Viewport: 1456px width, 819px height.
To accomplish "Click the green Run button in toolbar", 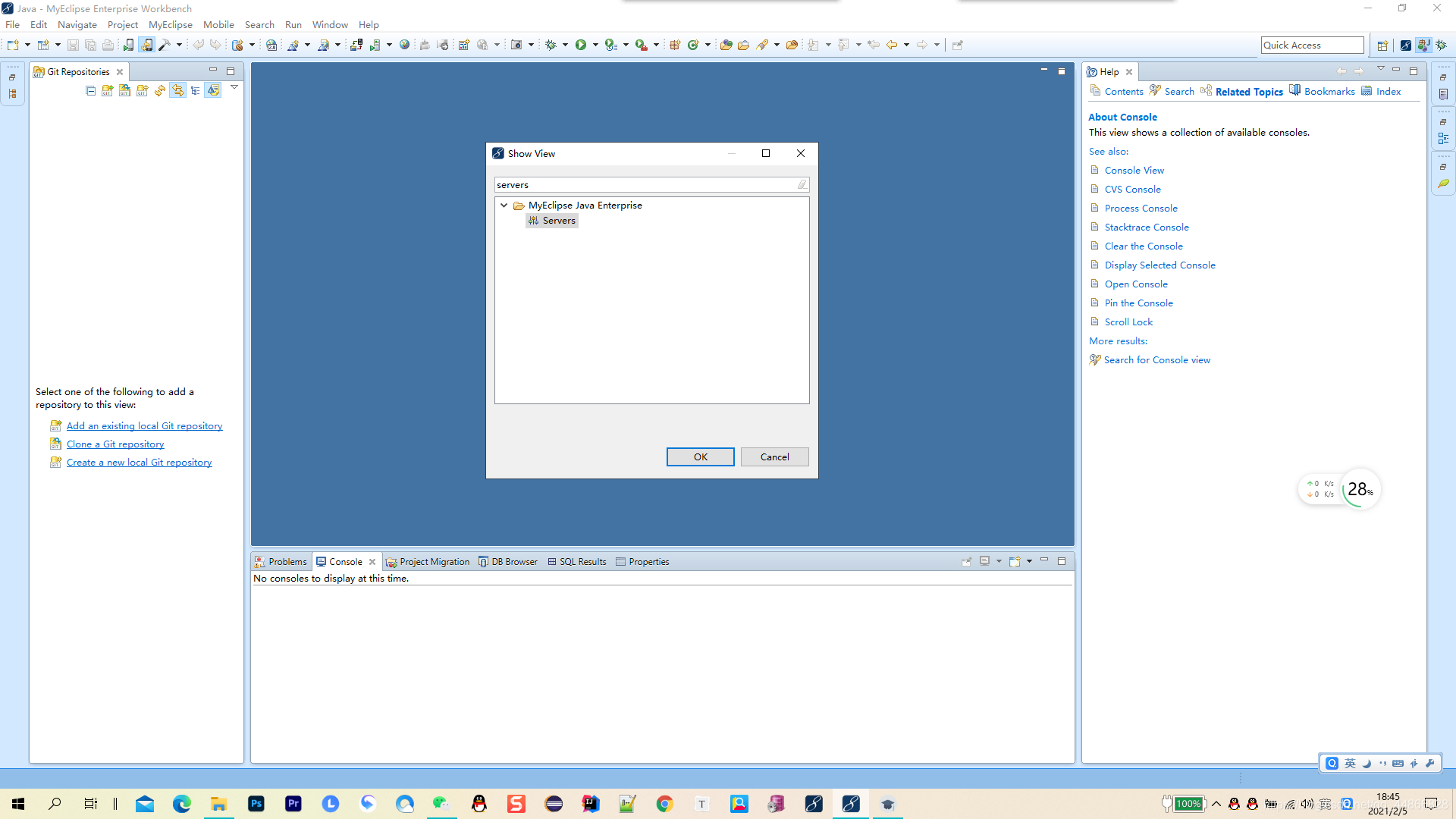I will click(x=580, y=45).
